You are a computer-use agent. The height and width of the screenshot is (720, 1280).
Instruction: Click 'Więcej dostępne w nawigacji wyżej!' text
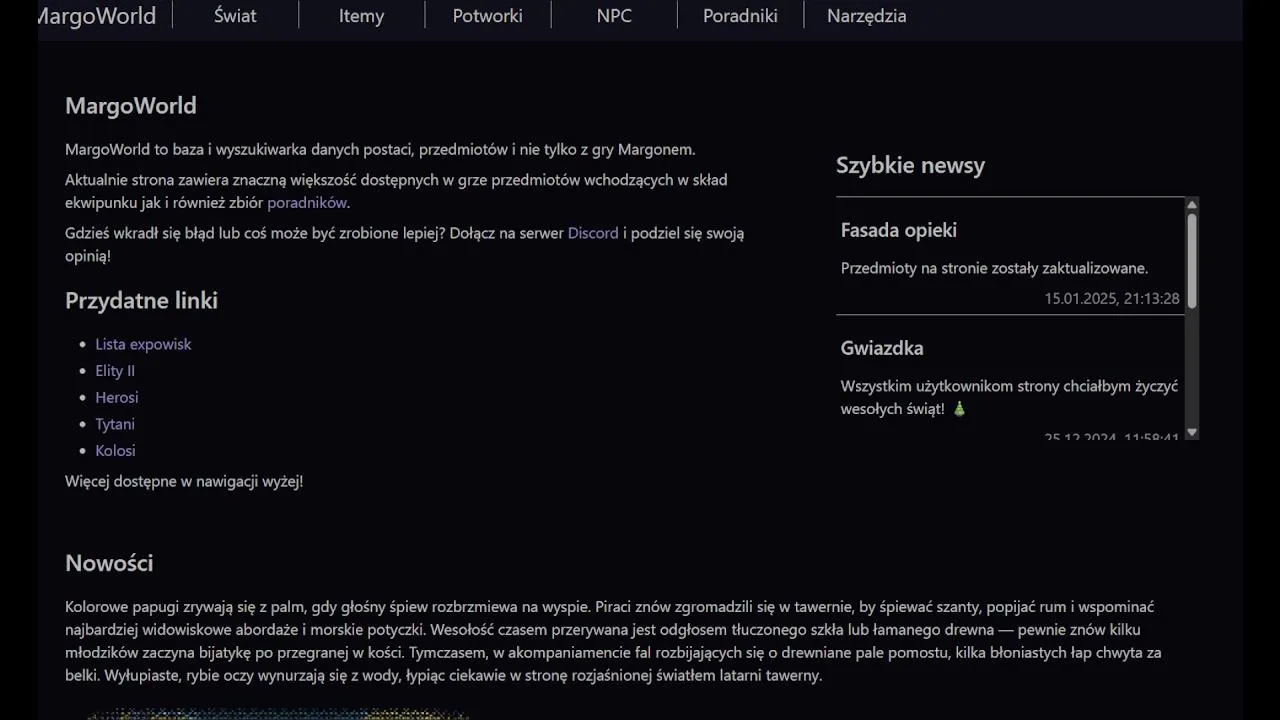(184, 481)
